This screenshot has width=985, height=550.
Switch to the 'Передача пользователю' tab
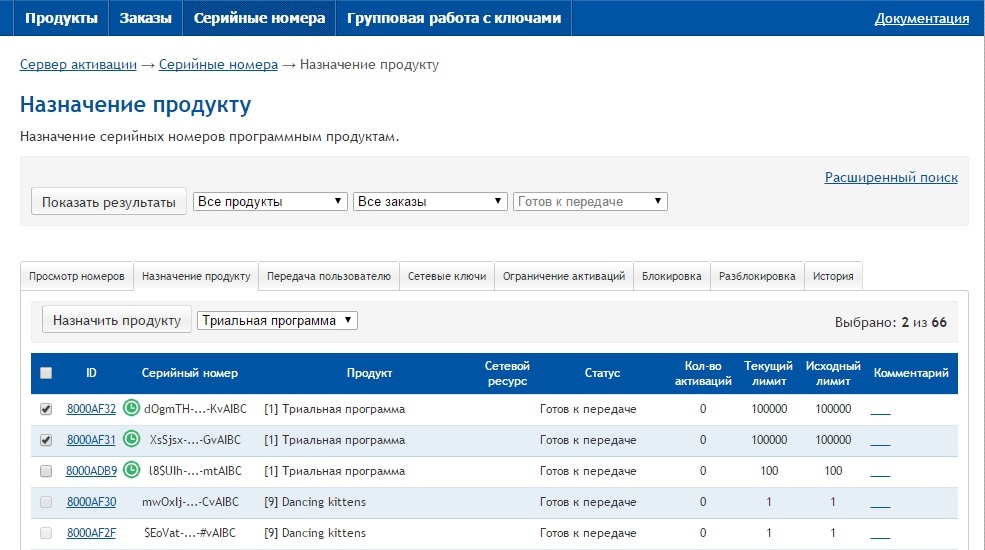click(328, 276)
